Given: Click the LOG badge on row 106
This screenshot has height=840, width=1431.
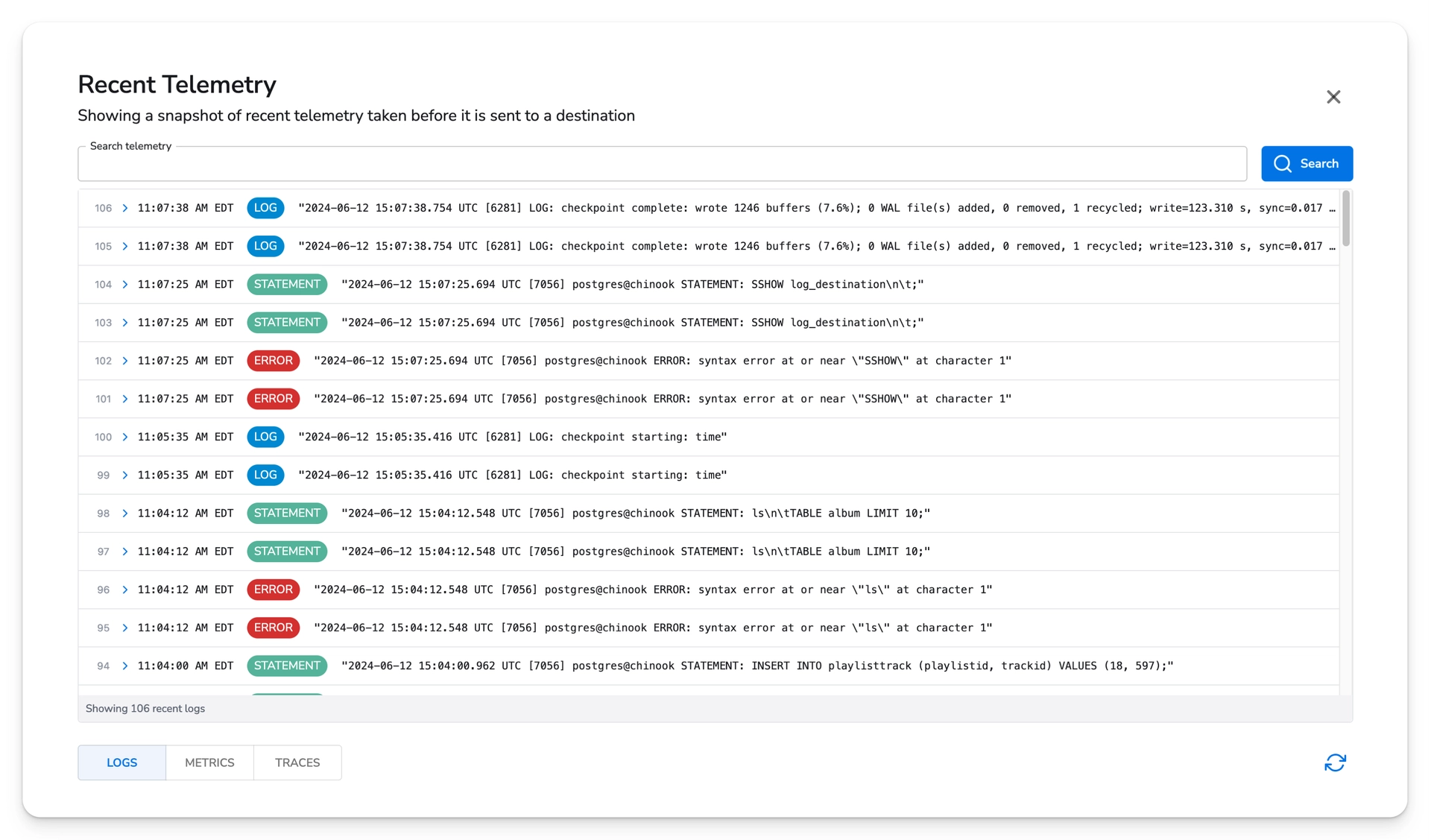Looking at the screenshot, I should [265, 208].
